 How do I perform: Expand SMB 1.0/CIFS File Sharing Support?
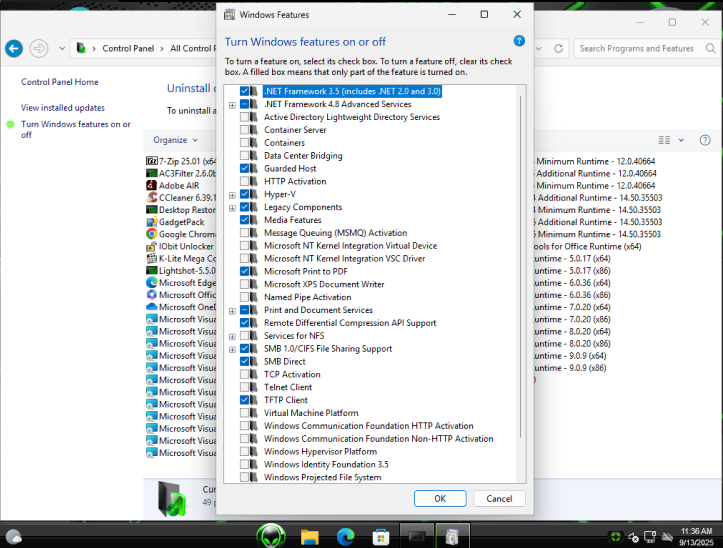pos(232,350)
